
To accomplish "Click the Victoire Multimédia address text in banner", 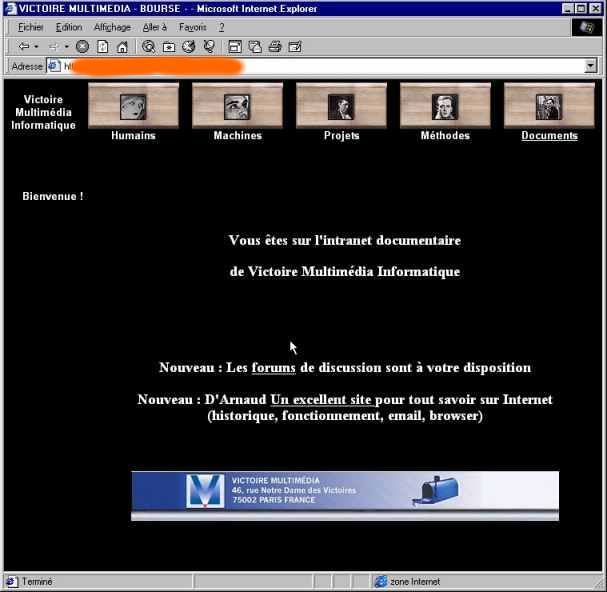I will tap(293, 490).
